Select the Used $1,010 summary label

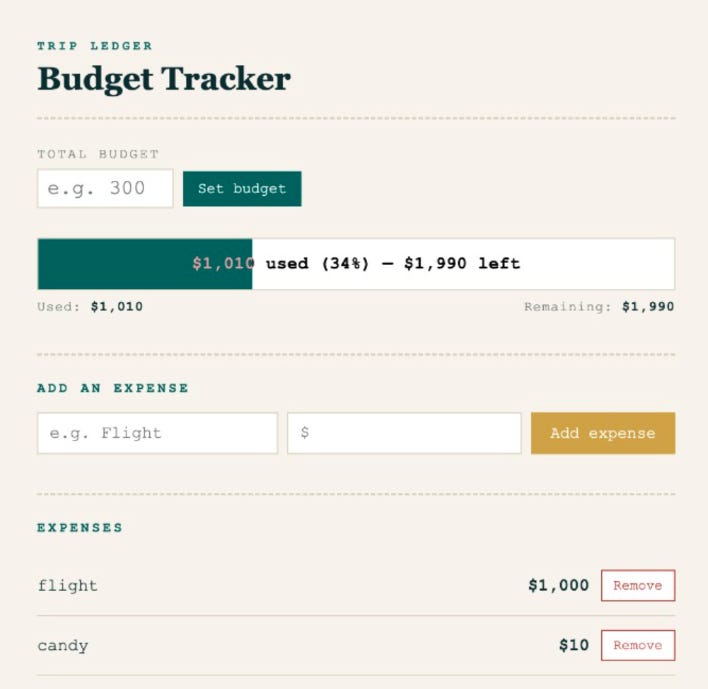point(90,307)
